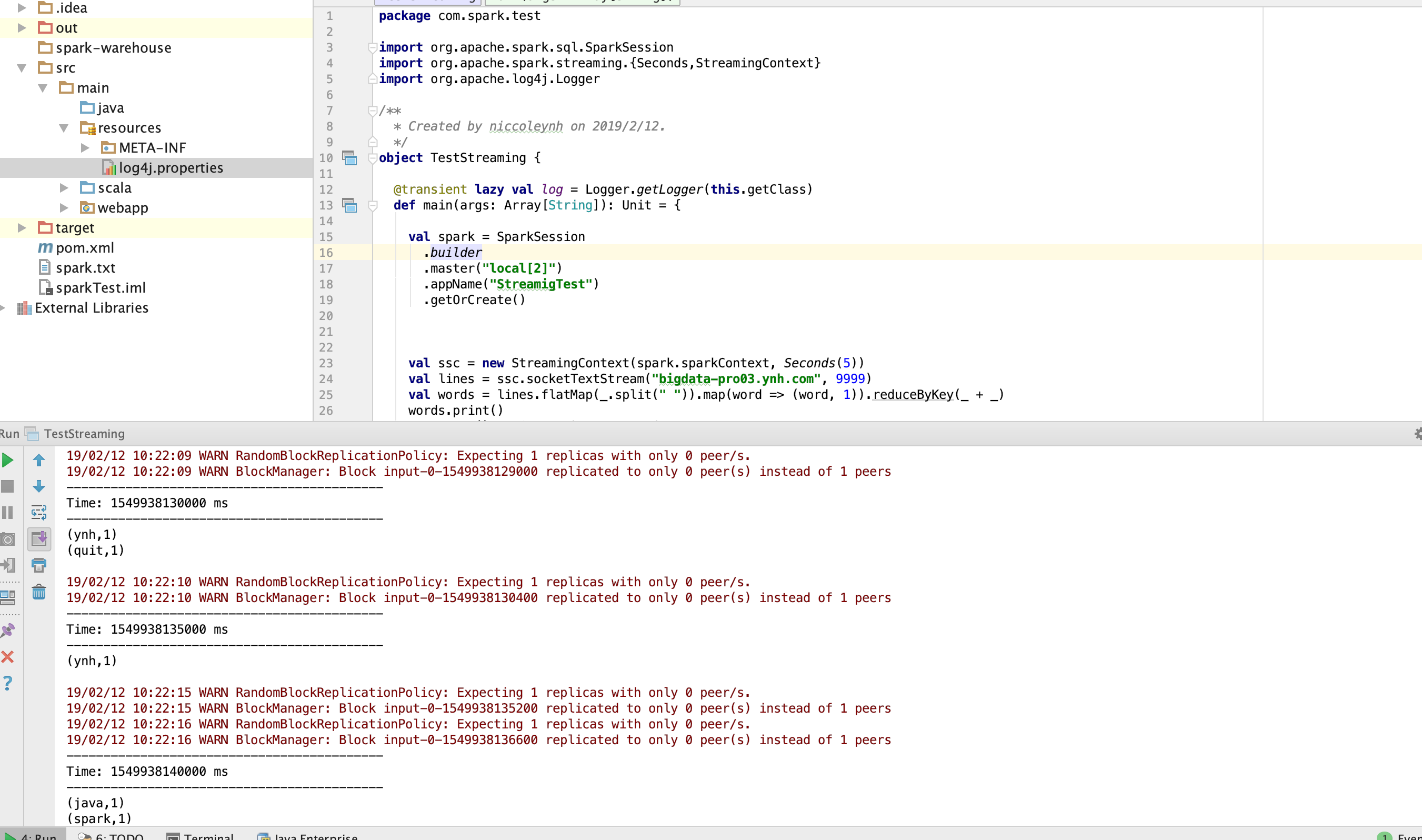The height and width of the screenshot is (840, 1422).
Task: Click port number 9999 in code
Action: 850,378
